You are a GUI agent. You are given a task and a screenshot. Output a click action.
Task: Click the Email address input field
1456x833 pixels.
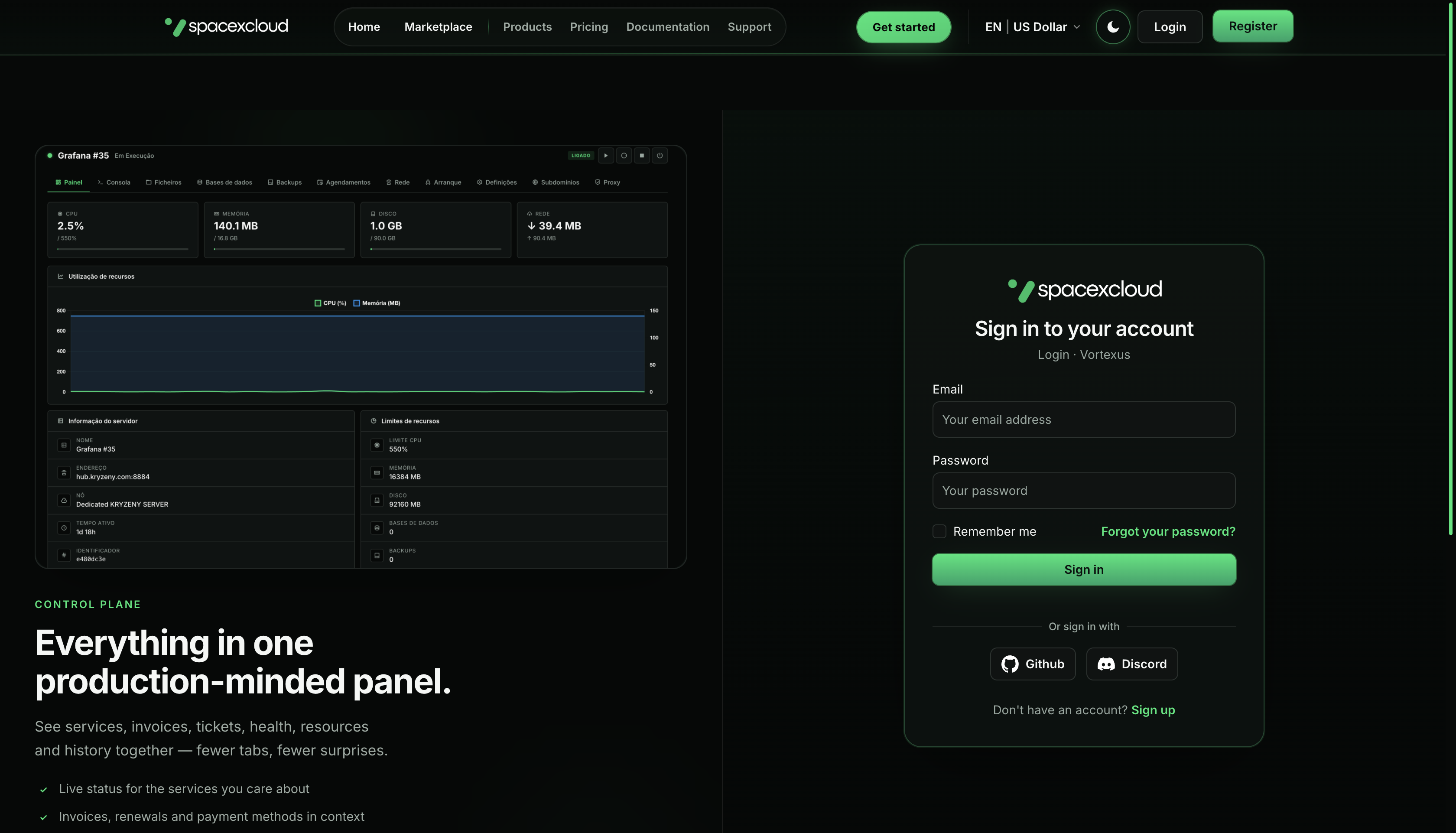coord(1084,420)
